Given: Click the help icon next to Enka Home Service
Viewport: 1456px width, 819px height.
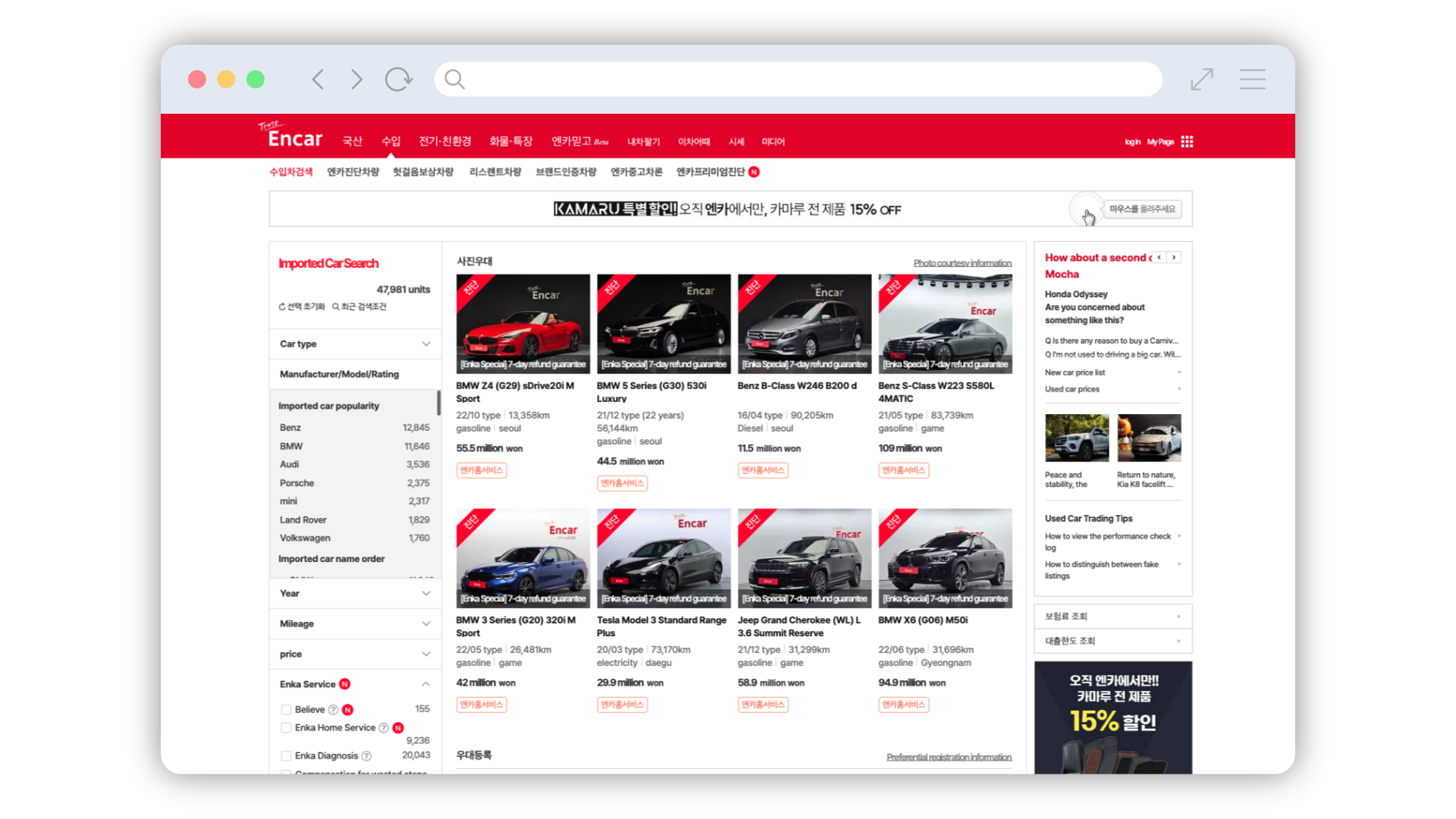Looking at the screenshot, I should tap(384, 728).
